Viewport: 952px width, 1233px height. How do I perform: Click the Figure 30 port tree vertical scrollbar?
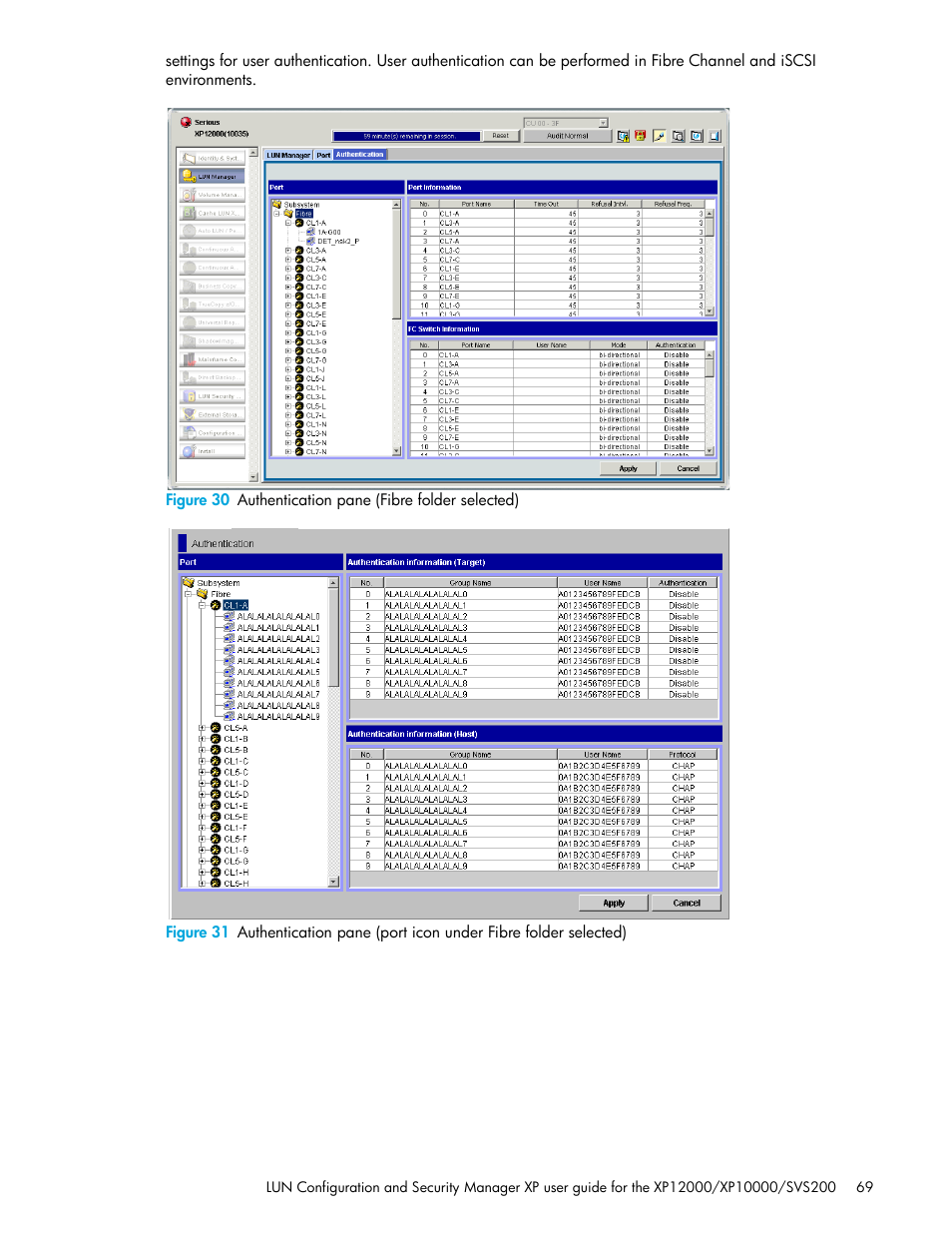[x=397, y=327]
